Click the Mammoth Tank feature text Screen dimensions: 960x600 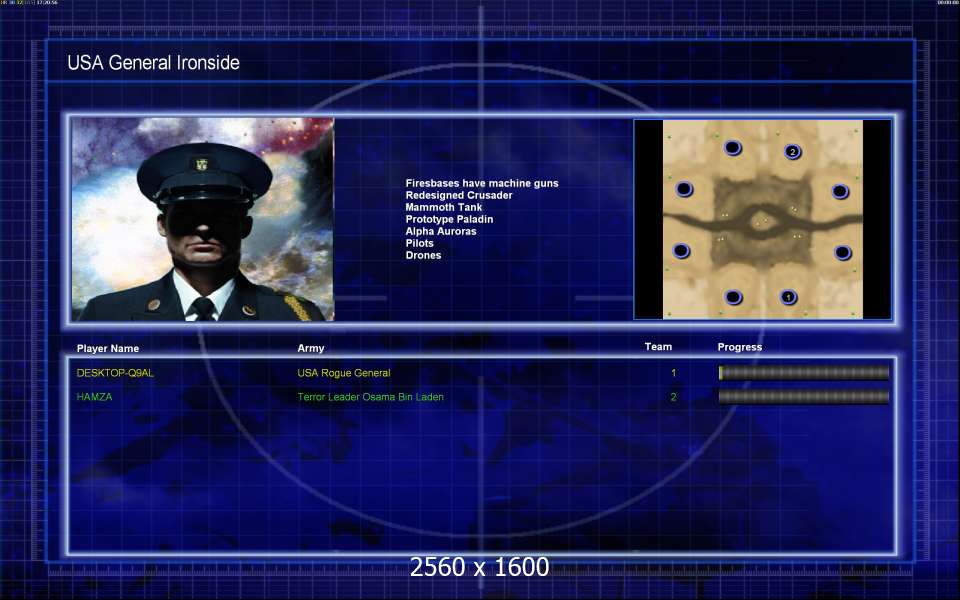[x=444, y=207]
